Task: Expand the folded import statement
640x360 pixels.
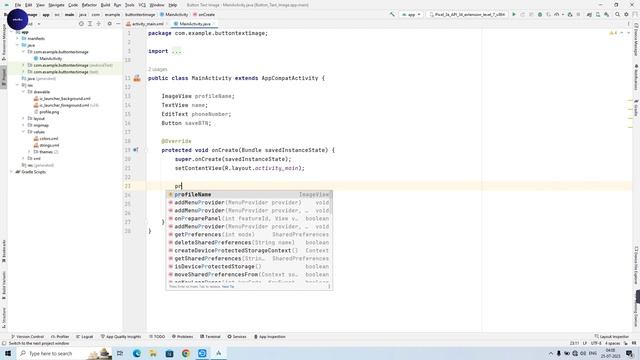Action: tap(176, 51)
